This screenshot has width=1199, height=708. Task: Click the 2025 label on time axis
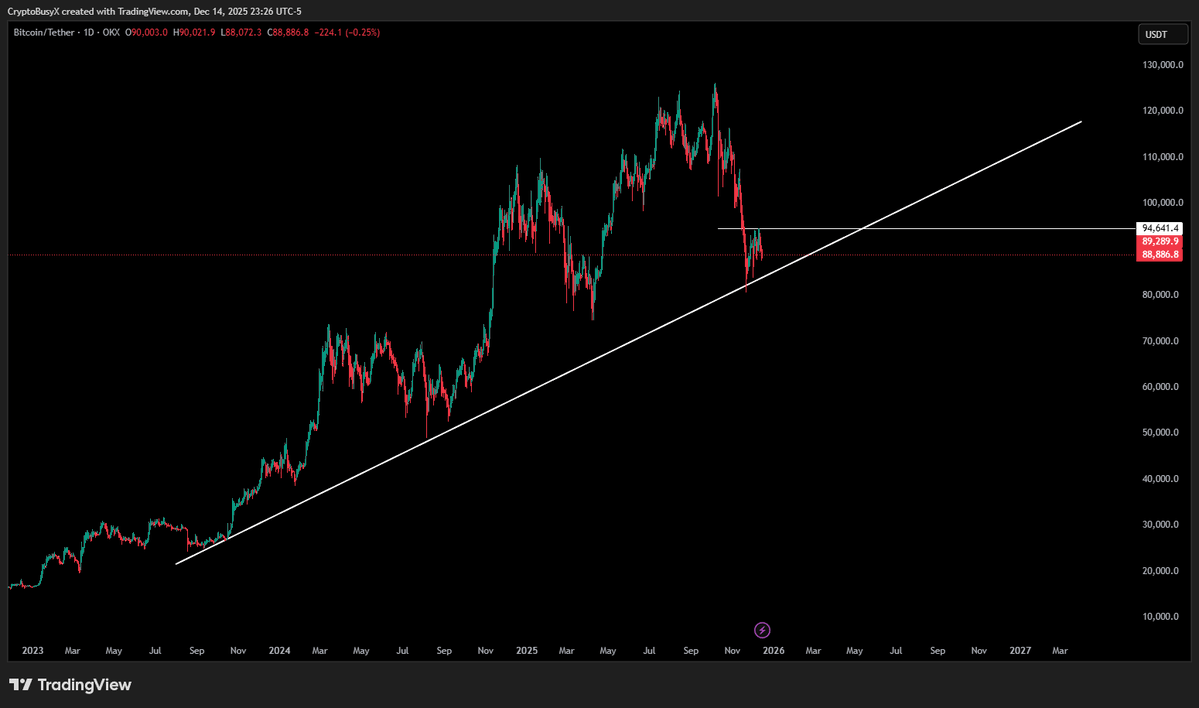coord(527,651)
